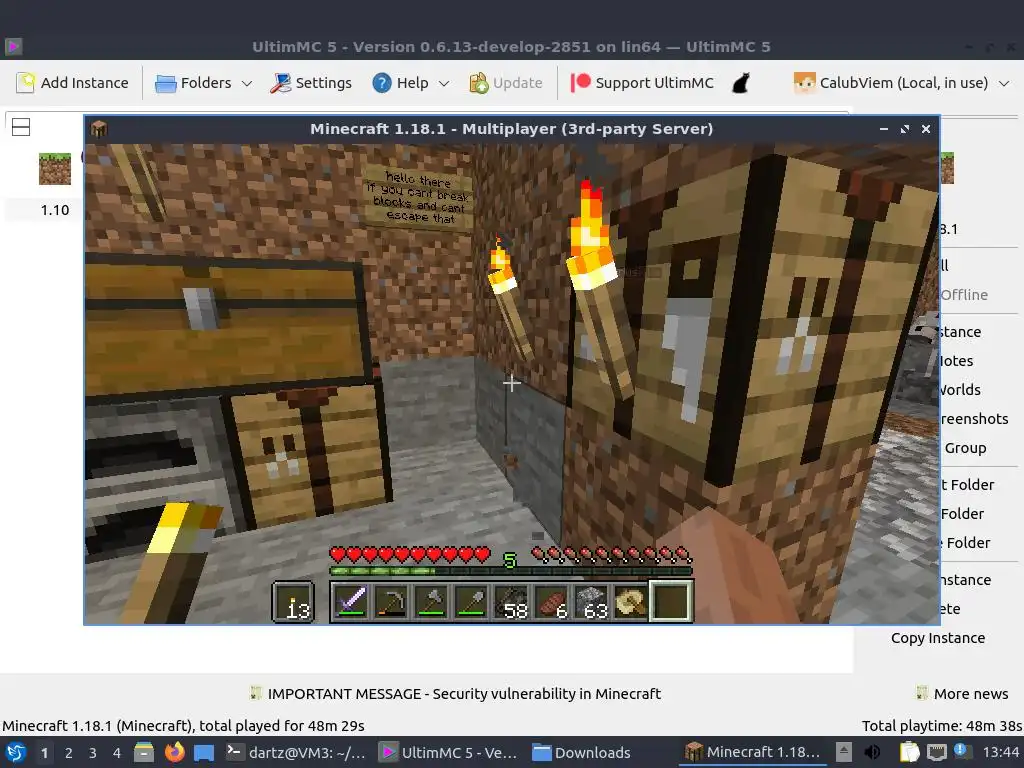Close the Minecraft 1.18.1 window
Screen dimensions: 1024x768
925,129
